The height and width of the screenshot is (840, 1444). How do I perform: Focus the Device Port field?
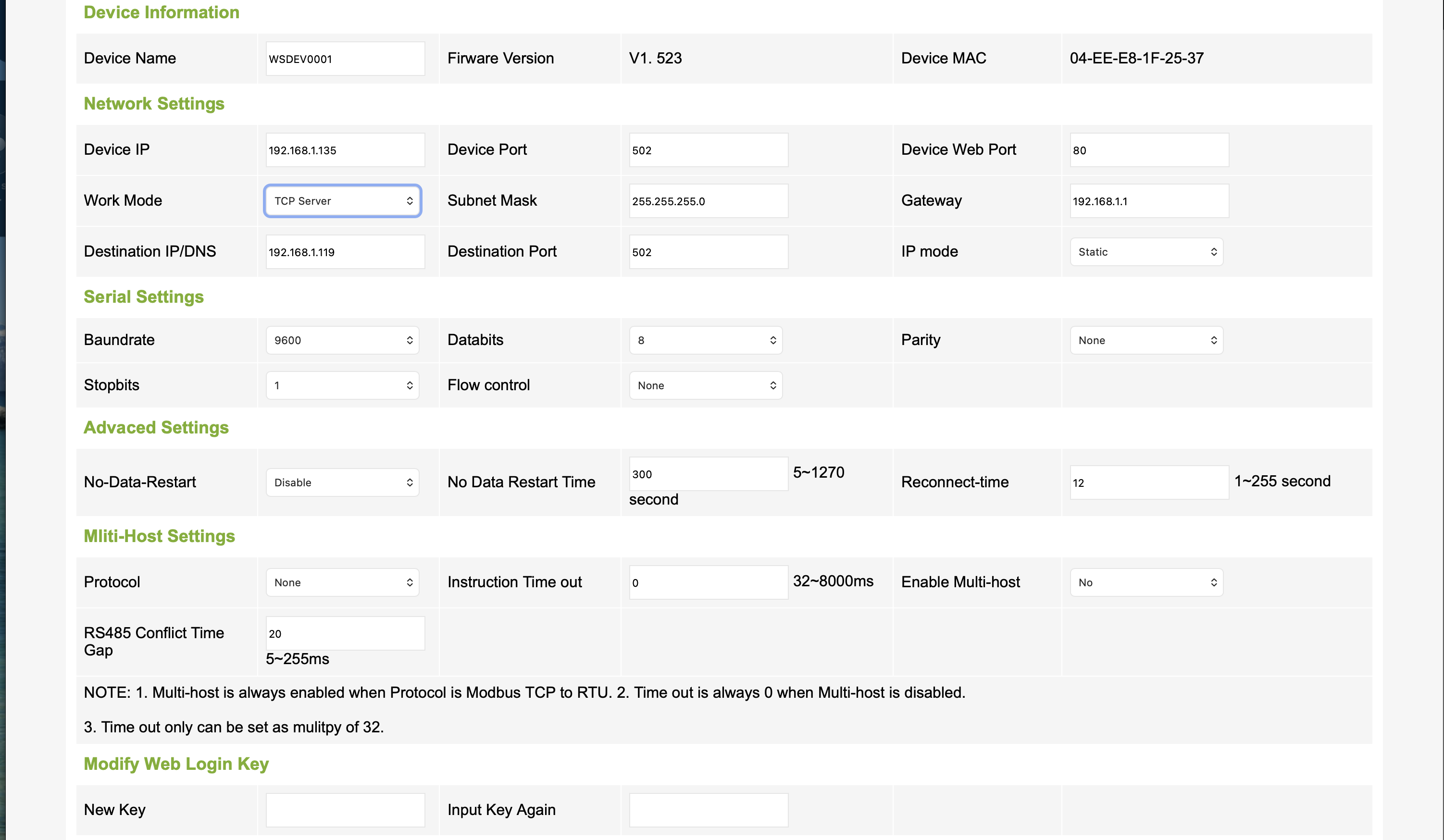(x=708, y=150)
